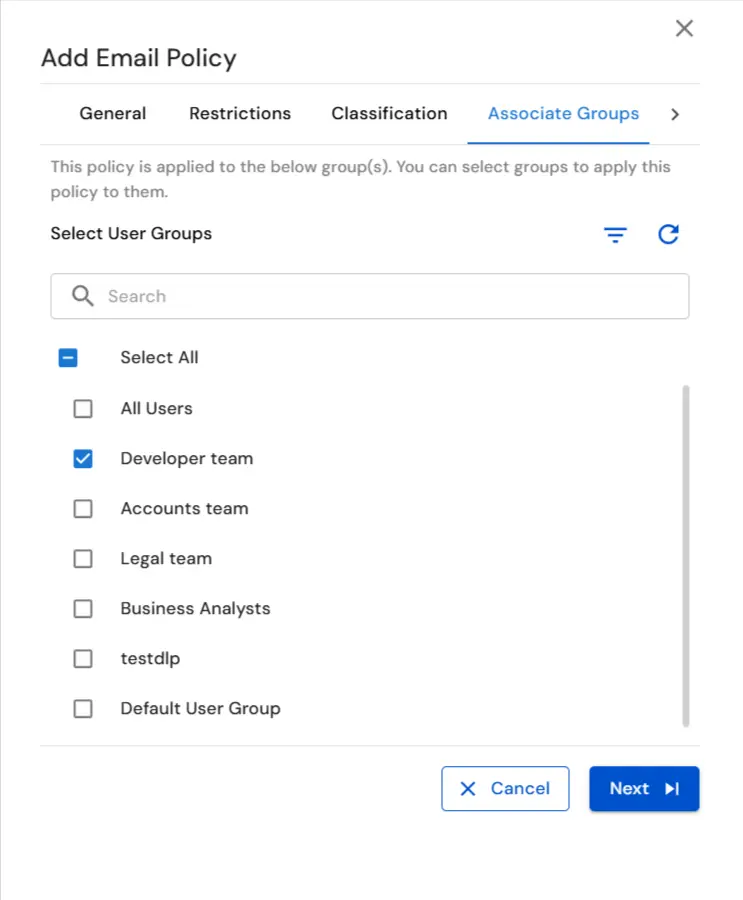The image size is (743, 900).
Task: Refresh the user groups list
Action: (668, 235)
